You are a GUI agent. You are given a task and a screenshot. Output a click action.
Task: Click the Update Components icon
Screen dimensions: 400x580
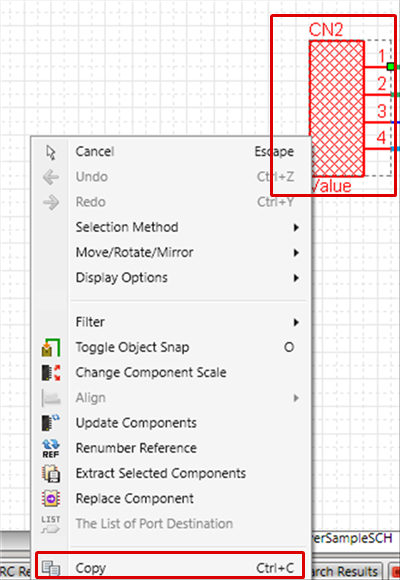pyautogui.click(x=51, y=423)
